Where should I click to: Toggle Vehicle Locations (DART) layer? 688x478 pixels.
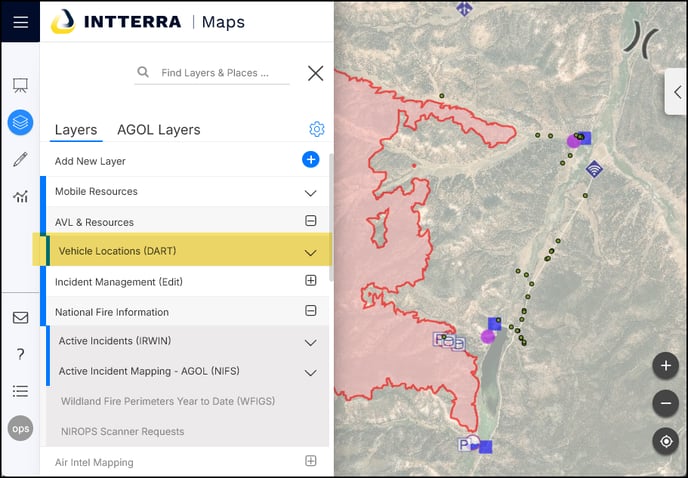click(x=118, y=251)
